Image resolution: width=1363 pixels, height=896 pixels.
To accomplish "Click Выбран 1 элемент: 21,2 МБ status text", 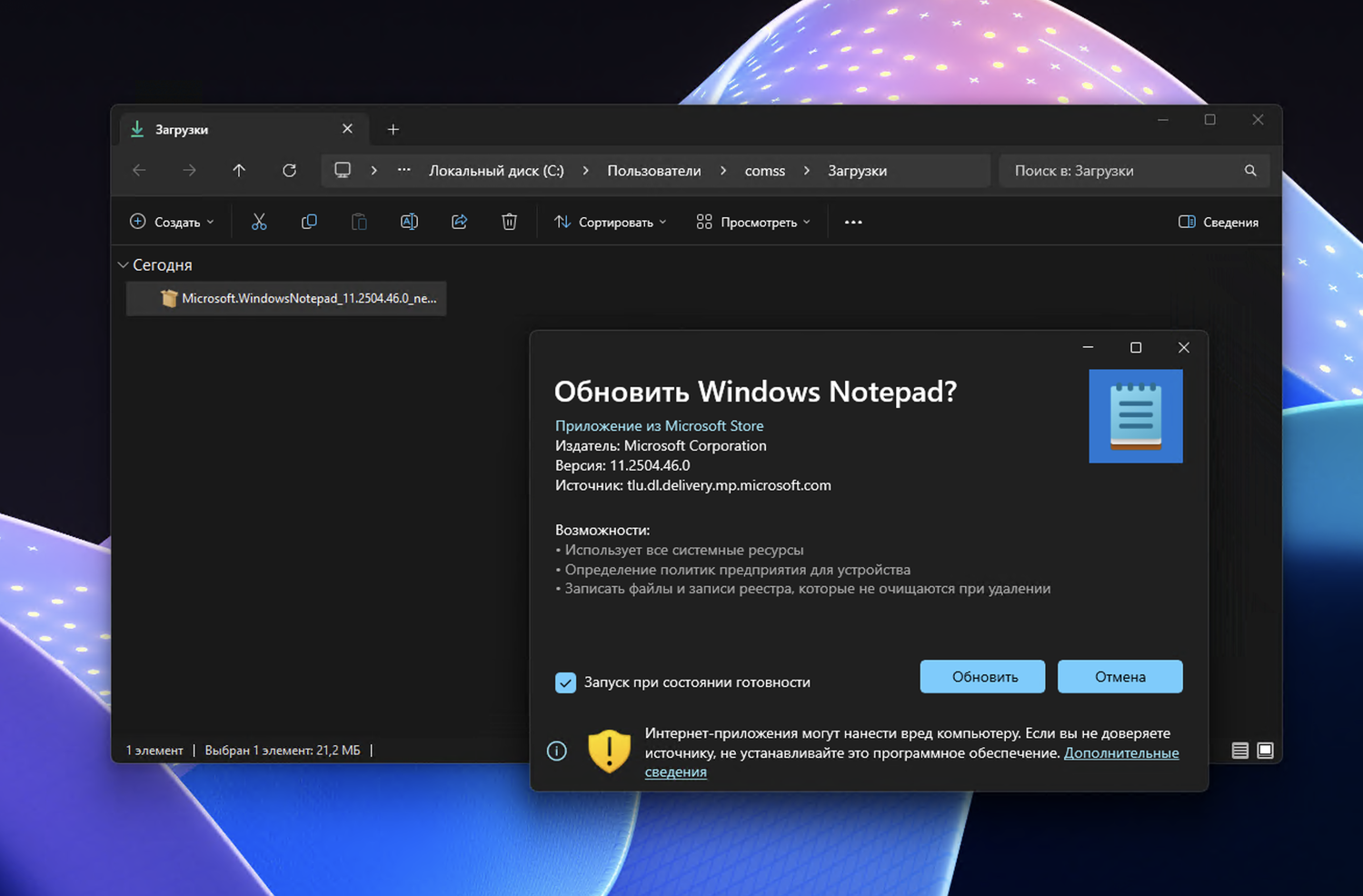I will (283, 751).
